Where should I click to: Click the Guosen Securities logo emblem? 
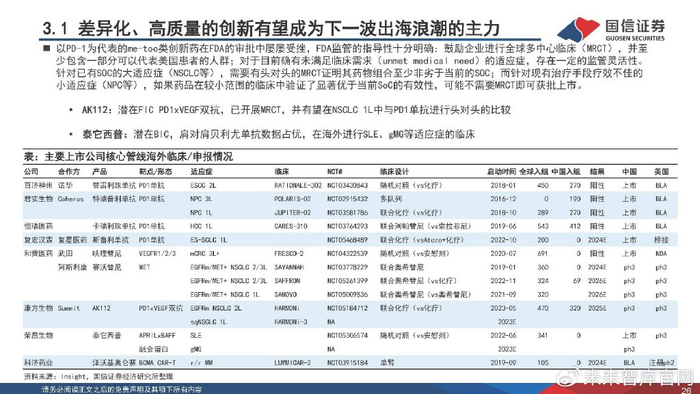tap(579, 29)
